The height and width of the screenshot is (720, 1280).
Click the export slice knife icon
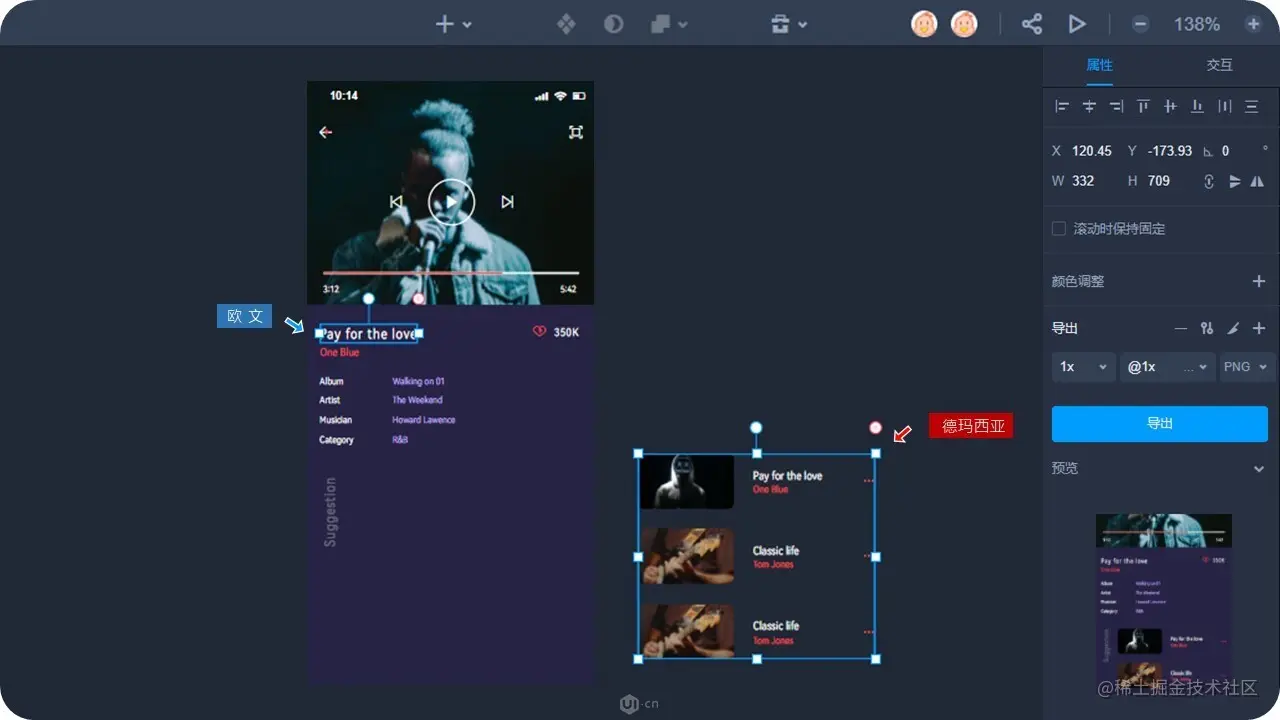pos(1233,328)
